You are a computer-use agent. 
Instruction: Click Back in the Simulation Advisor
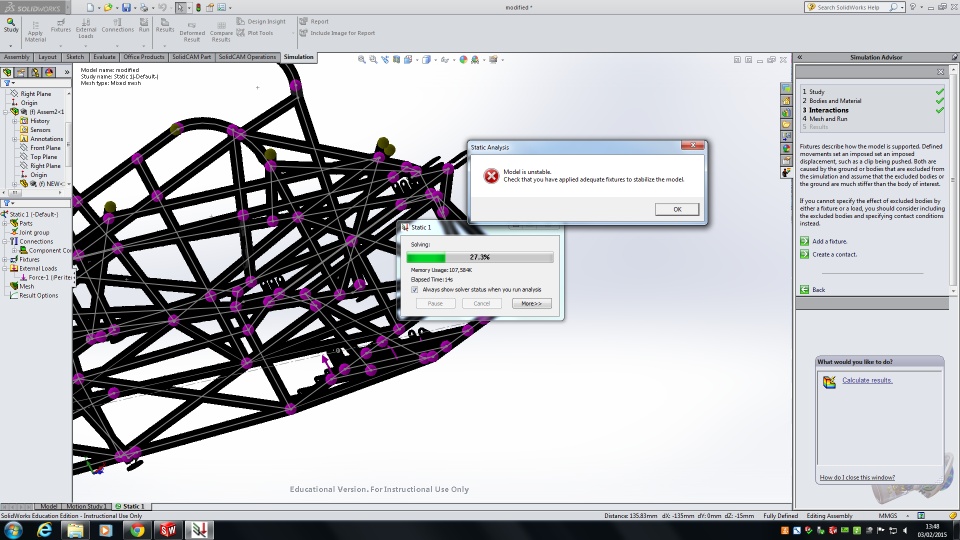819,290
